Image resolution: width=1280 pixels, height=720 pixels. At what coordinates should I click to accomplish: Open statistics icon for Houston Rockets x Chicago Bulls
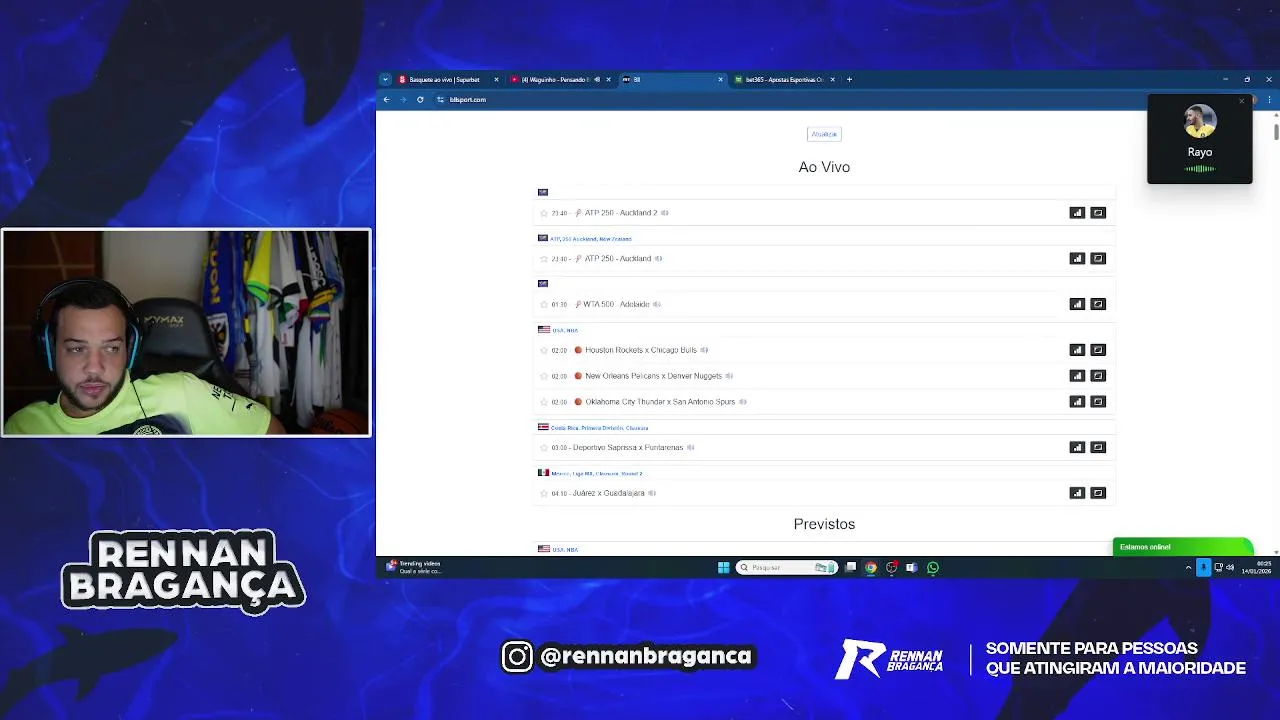tap(1077, 350)
